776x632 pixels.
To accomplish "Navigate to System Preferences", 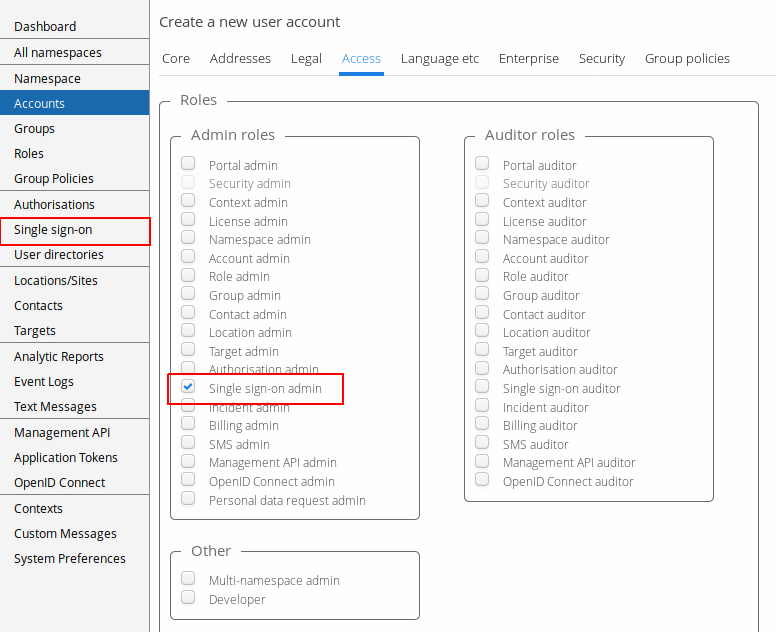I will click(70, 559).
